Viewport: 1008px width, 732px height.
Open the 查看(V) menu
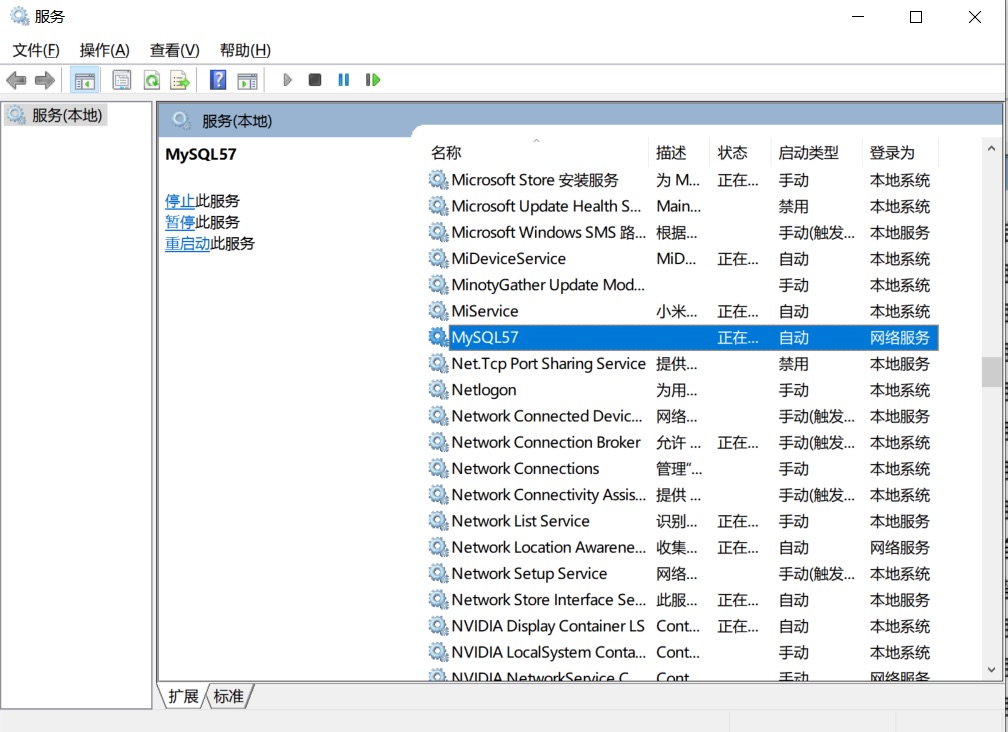point(174,50)
